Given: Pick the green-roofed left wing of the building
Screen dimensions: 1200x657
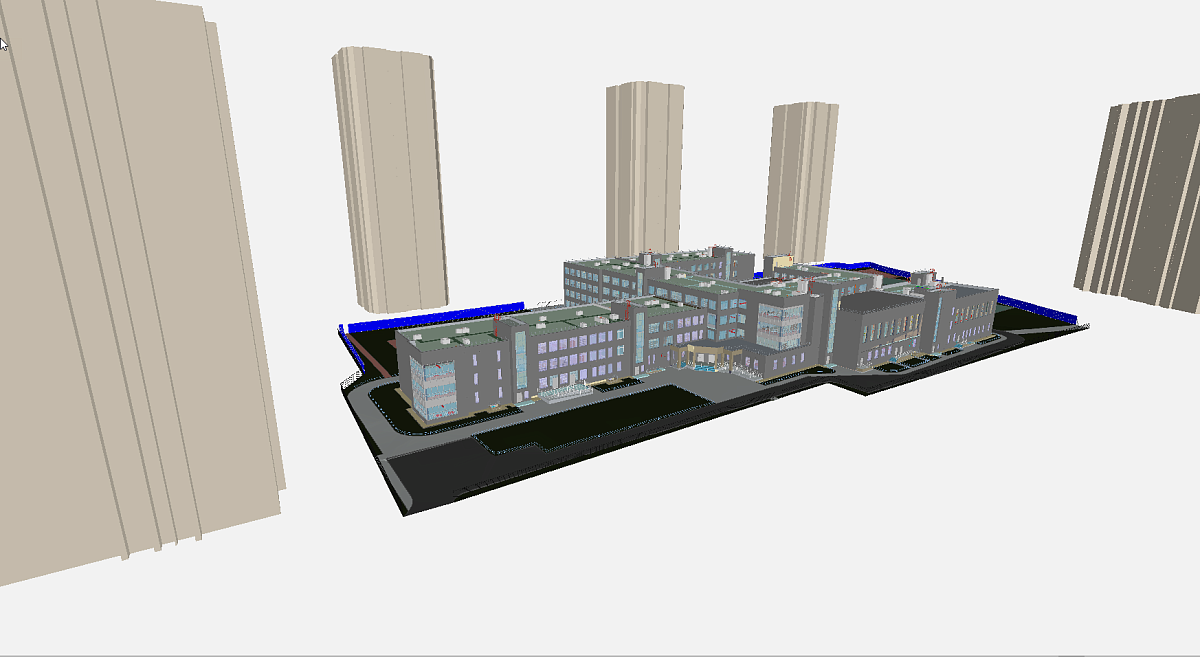Looking at the screenshot, I should [514, 364].
